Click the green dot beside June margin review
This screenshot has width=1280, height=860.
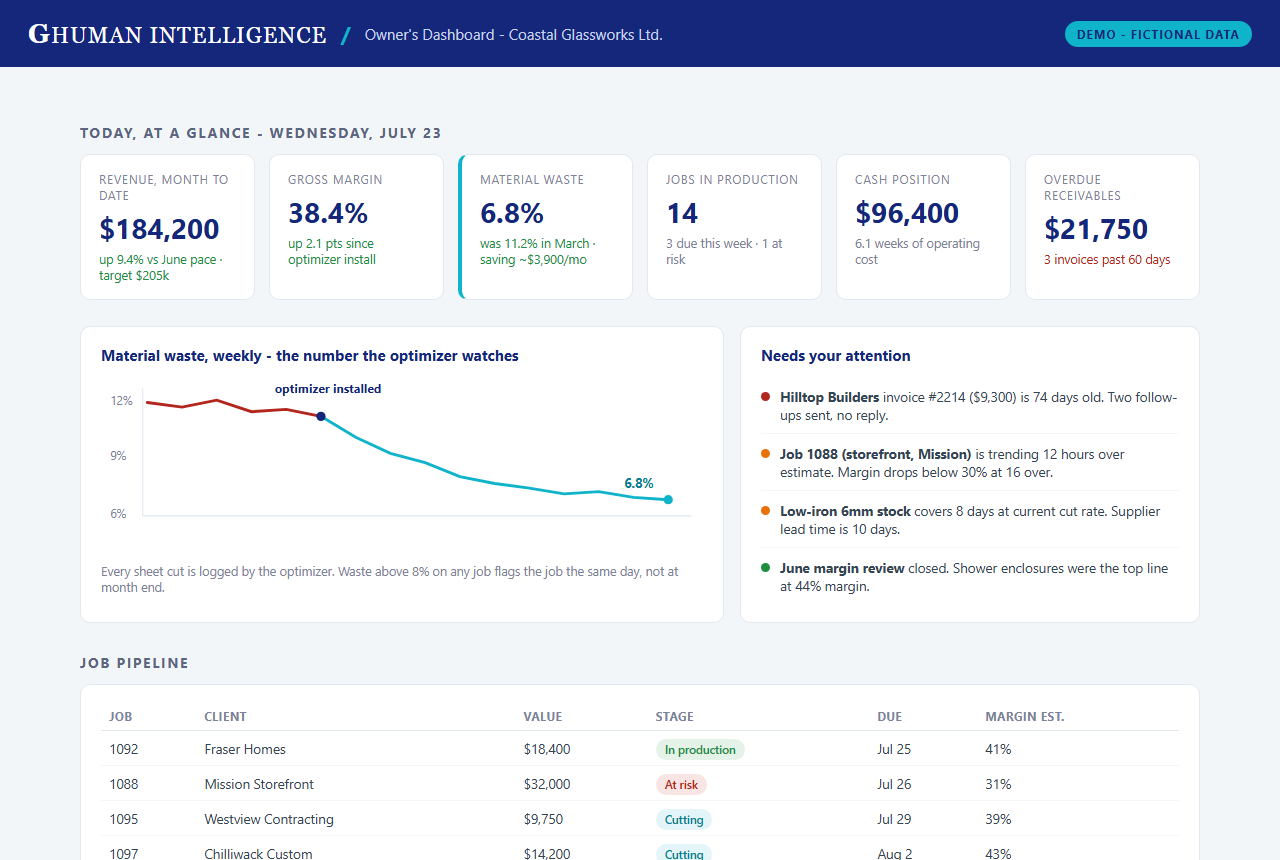click(x=766, y=568)
